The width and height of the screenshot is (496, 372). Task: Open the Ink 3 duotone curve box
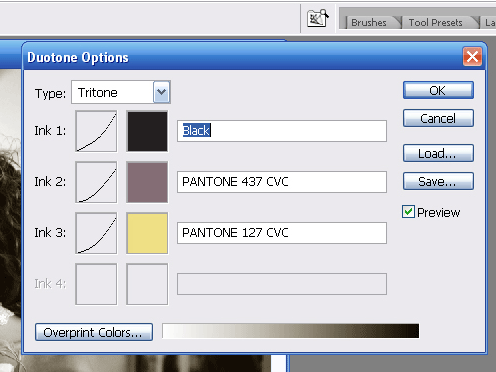coord(96,233)
